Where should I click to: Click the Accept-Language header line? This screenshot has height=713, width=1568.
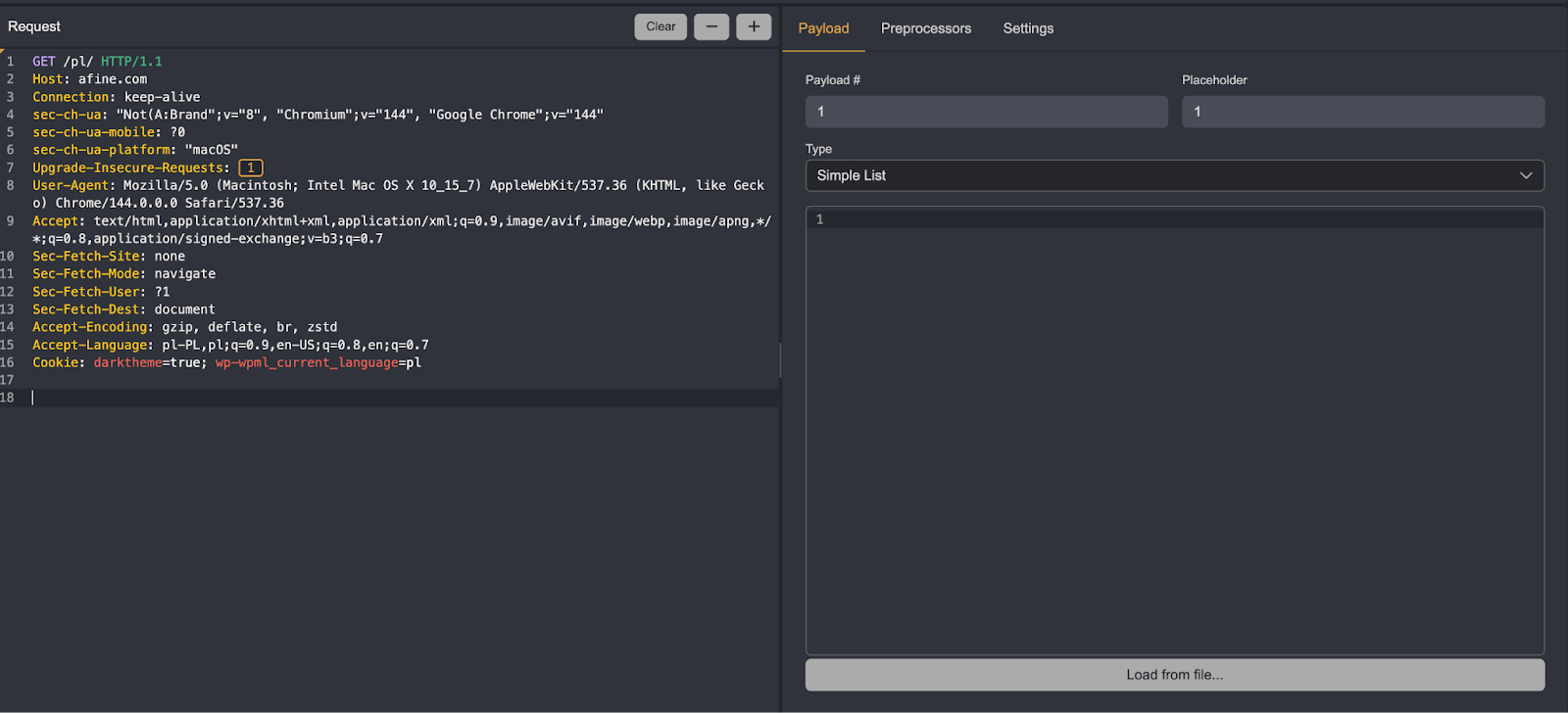pyautogui.click(x=230, y=345)
